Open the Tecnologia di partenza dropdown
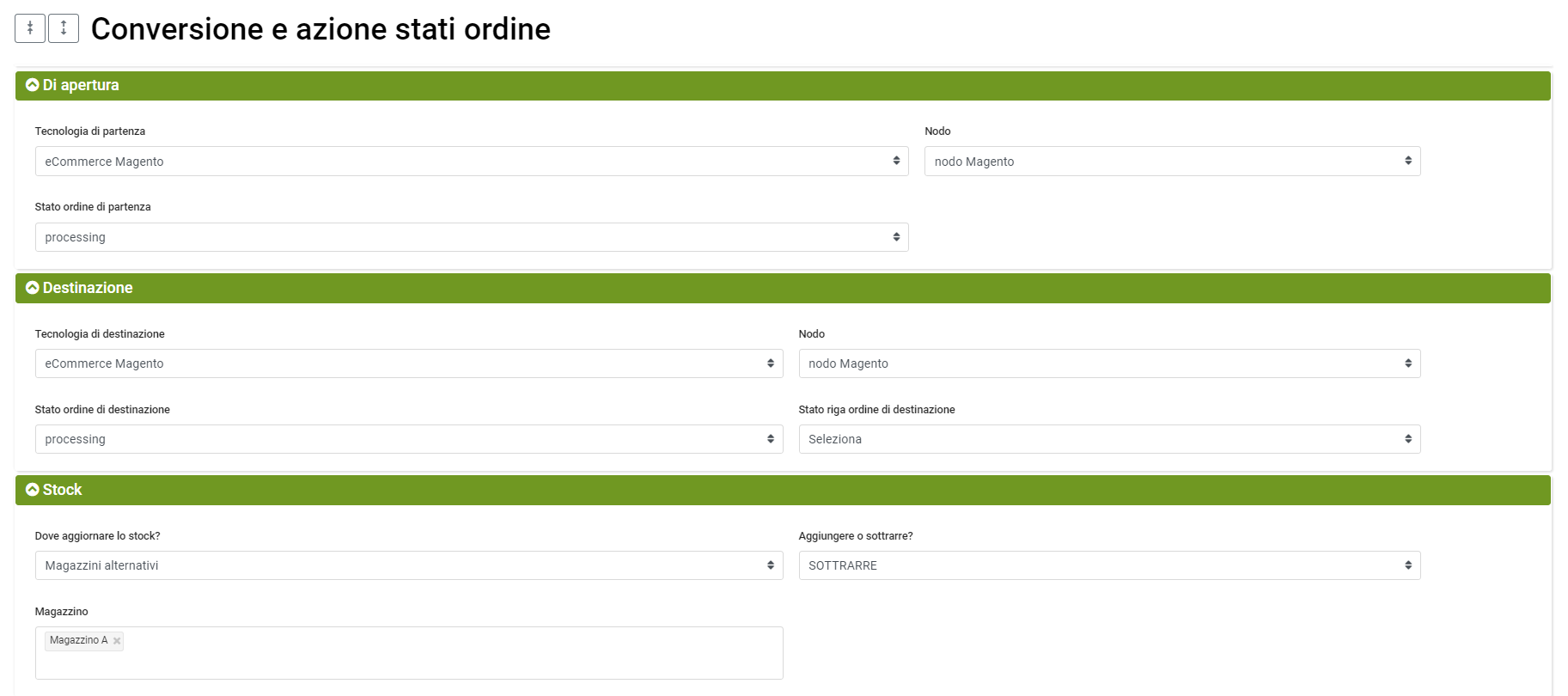Screen dimensions: 1568x696 coord(471,162)
